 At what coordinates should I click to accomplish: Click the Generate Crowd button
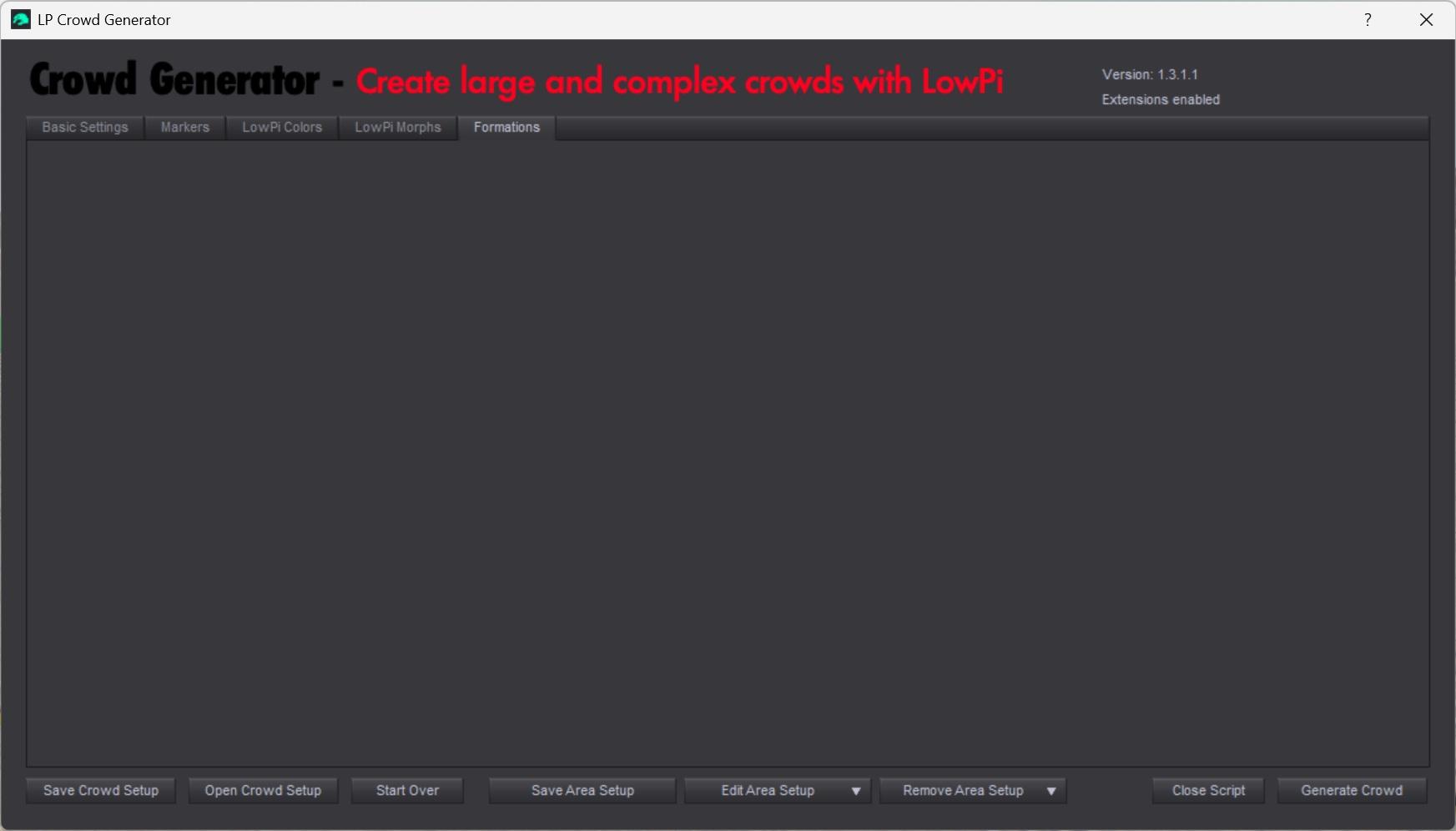click(x=1352, y=790)
